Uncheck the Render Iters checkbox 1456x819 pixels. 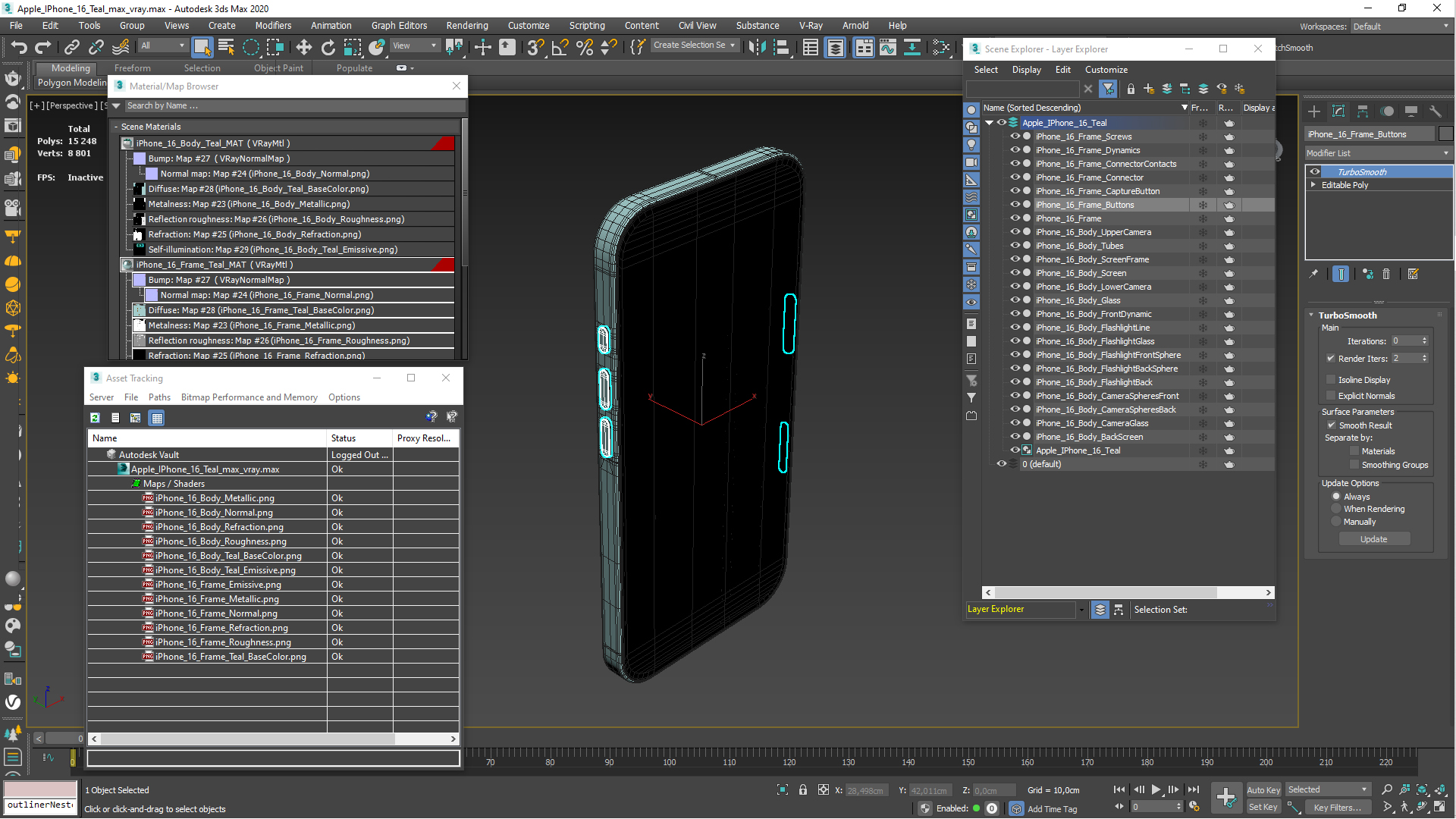coord(1331,359)
